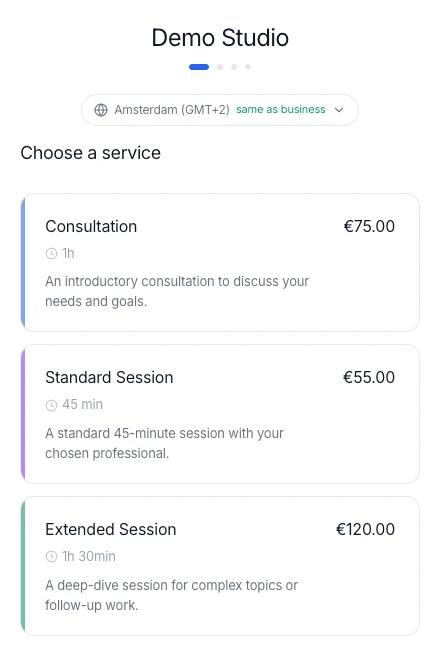
Task: Click the purple accent bar of Standard Session
Action: point(23,414)
